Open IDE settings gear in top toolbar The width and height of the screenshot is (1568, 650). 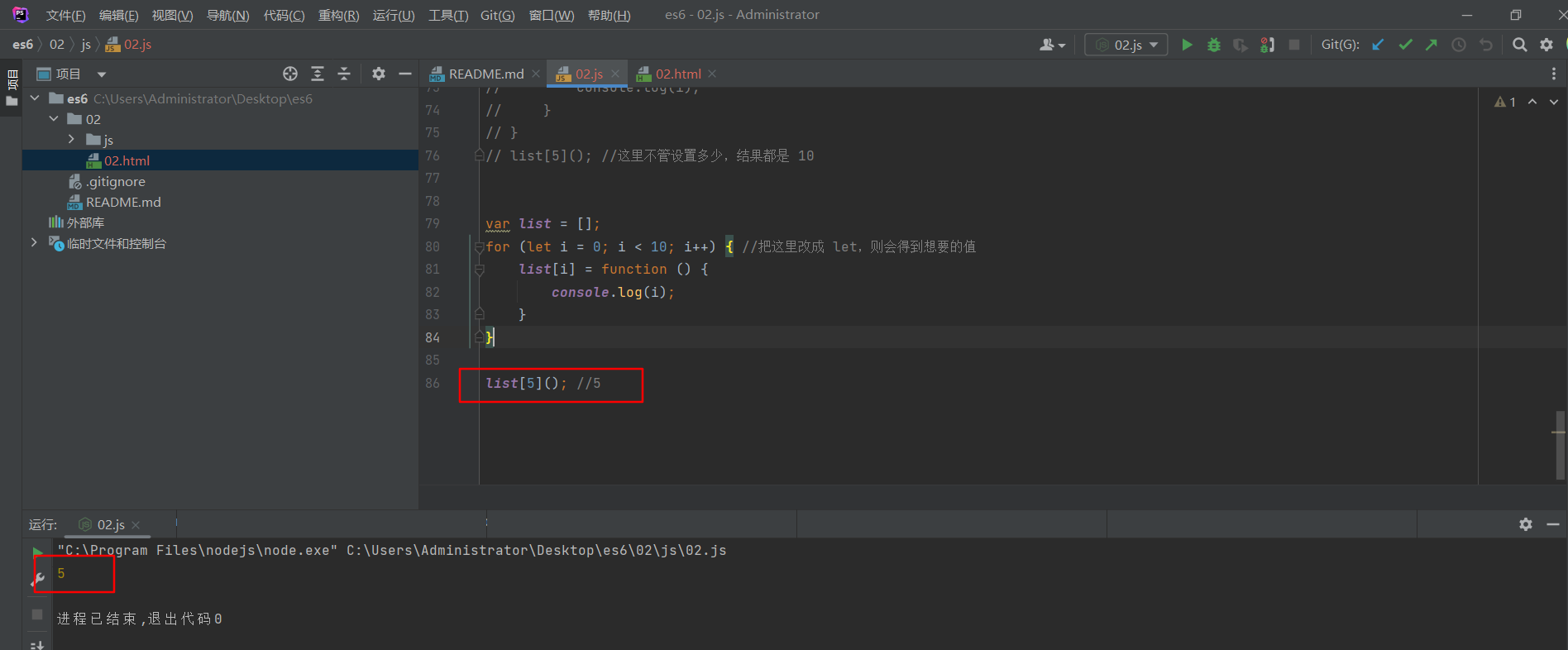pos(1546,45)
